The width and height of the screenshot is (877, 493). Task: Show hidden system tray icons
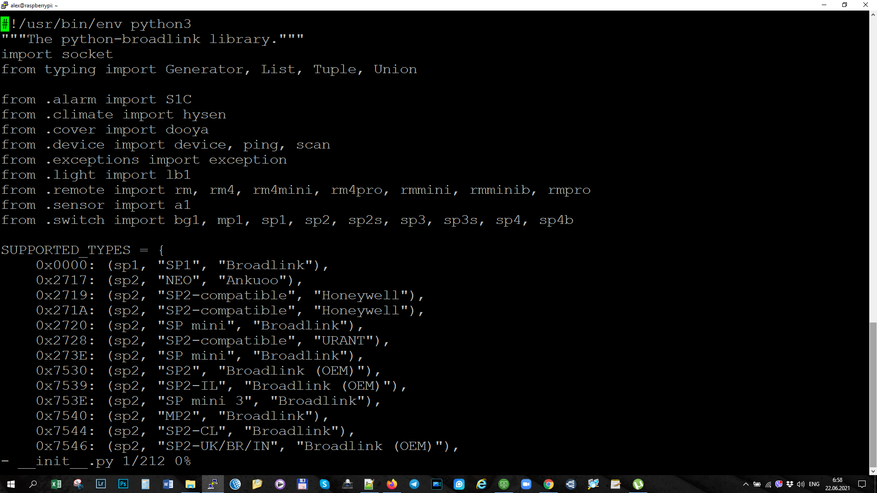[x=746, y=485]
